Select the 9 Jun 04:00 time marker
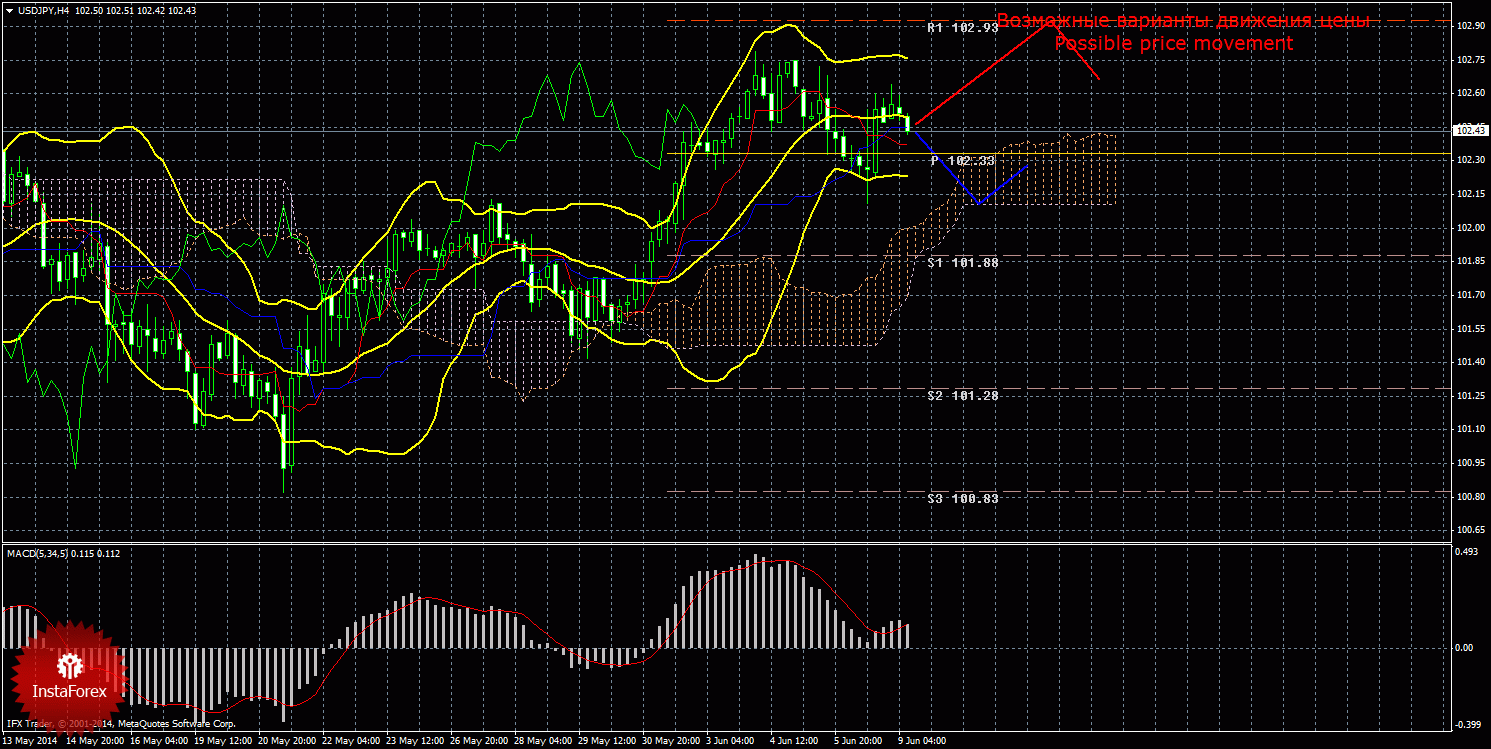 [921, 741]
